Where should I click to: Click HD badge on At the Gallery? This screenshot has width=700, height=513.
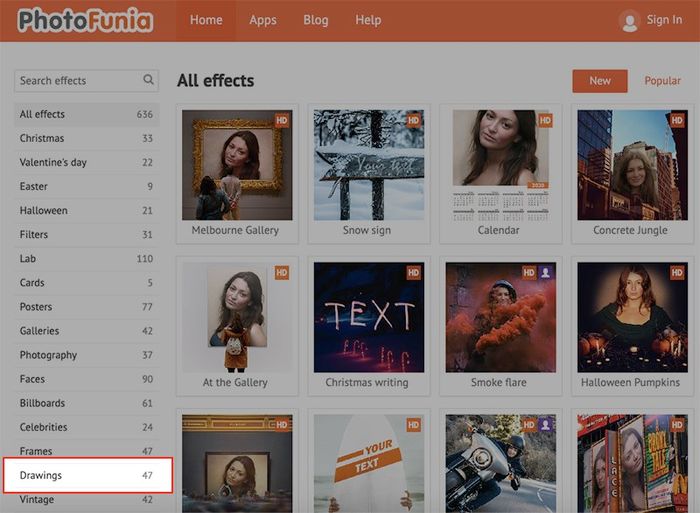(x=282, y=272)
